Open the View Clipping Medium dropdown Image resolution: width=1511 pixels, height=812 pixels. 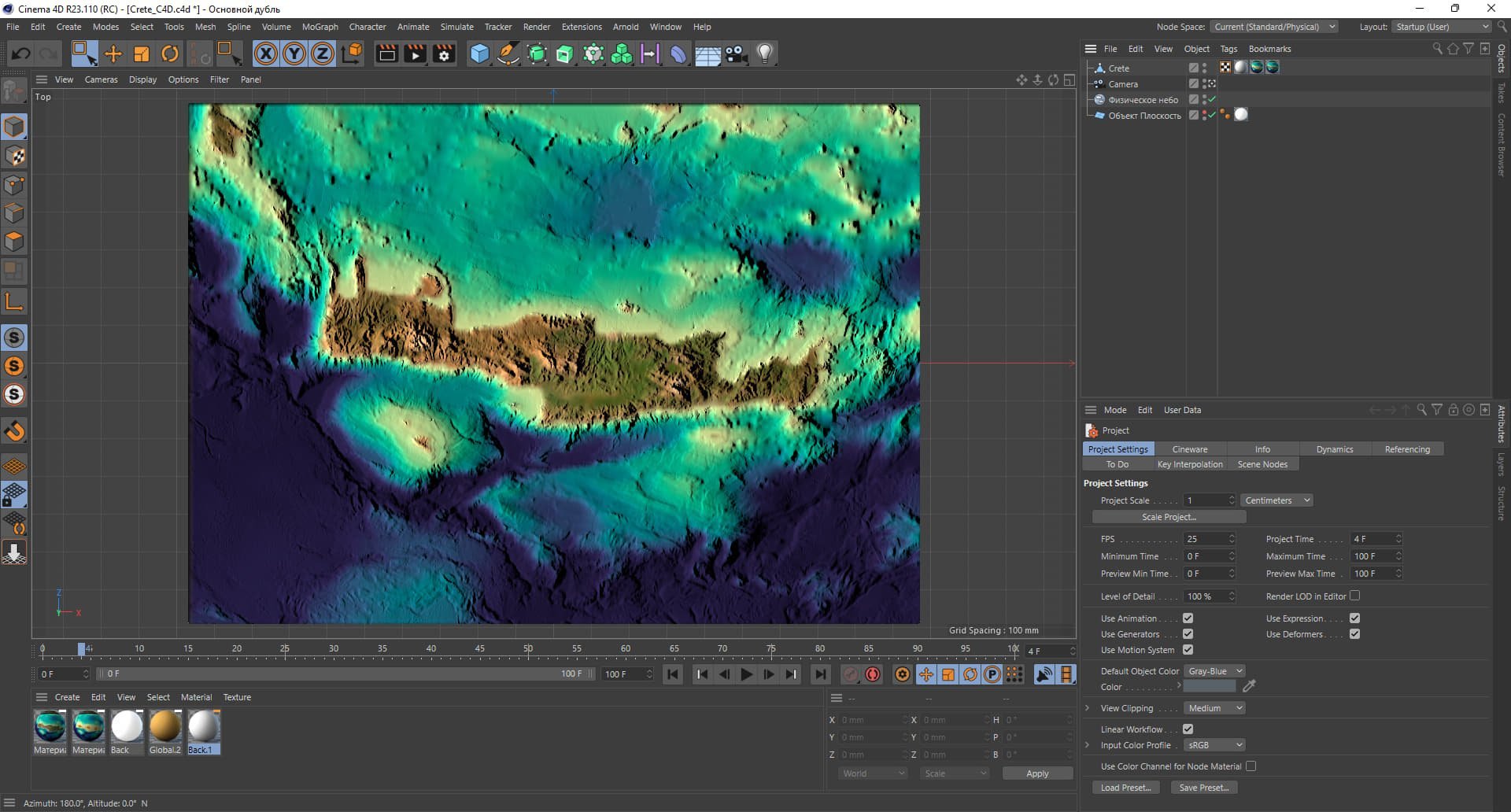coord(1214,708)
